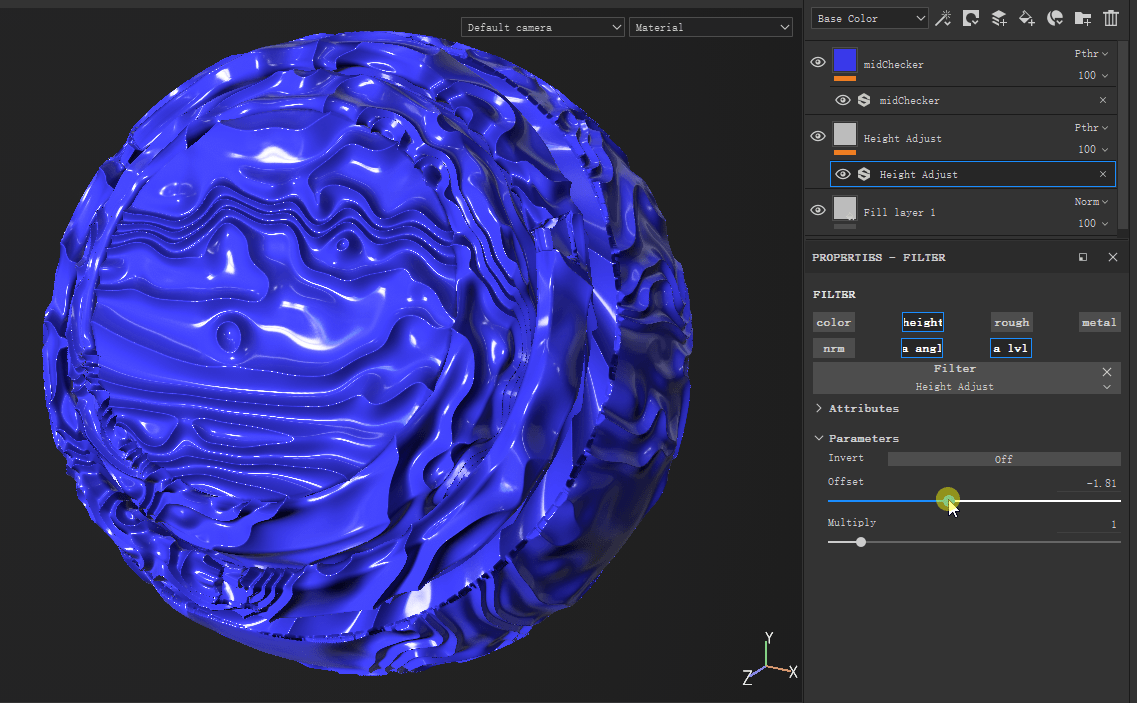This screenshot has width=1137, height=703.
Task: Click the midChecker layer blue thumbnail
Action: (845, 60)
